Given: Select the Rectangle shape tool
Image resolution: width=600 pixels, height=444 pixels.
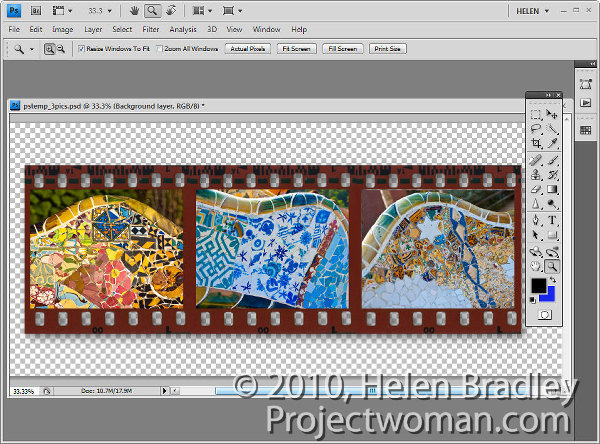Looking at the screenshot, I should tap(552, 235).
